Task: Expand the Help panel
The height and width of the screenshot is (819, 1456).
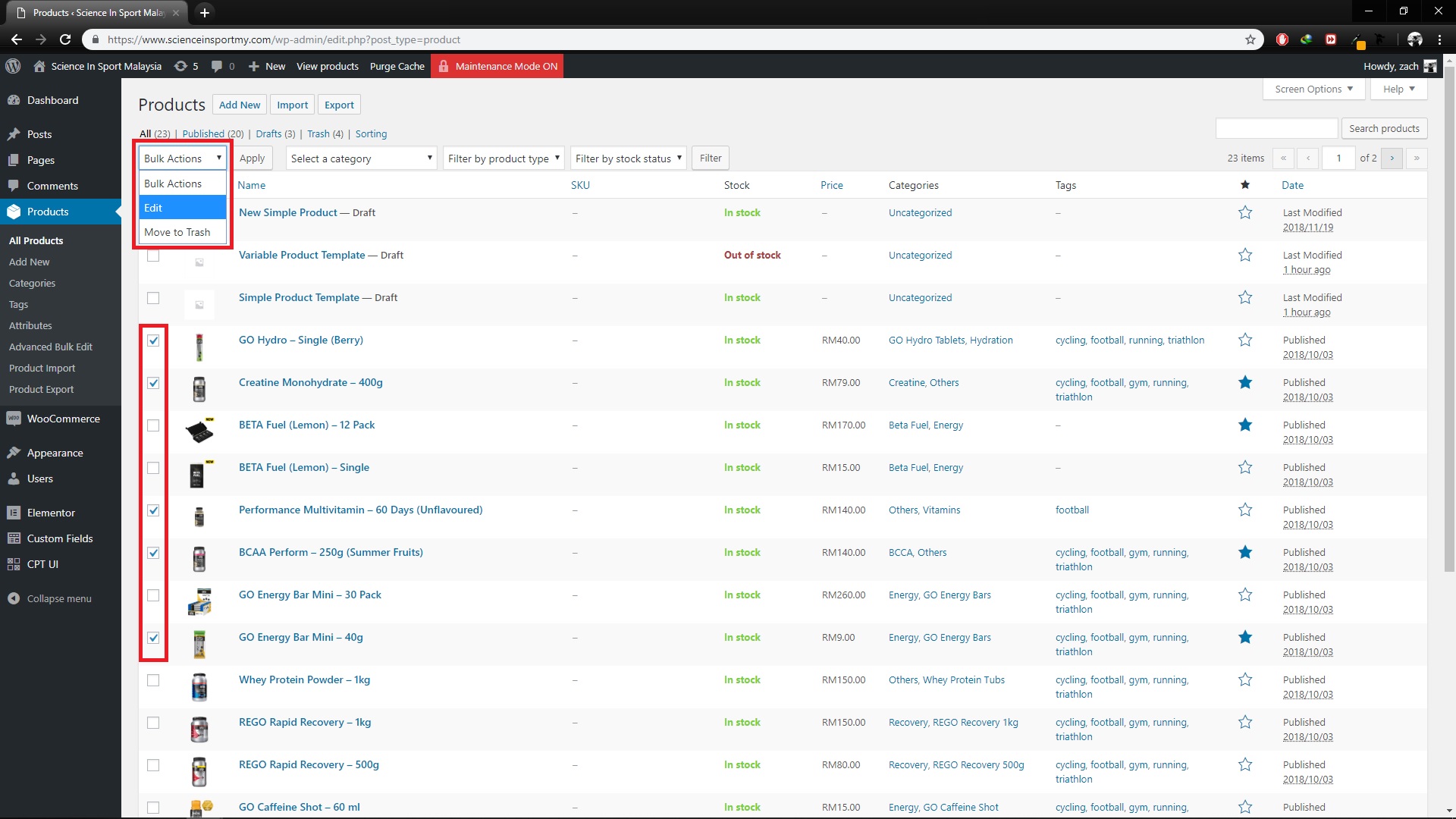Action: [x=1398, y=89]
